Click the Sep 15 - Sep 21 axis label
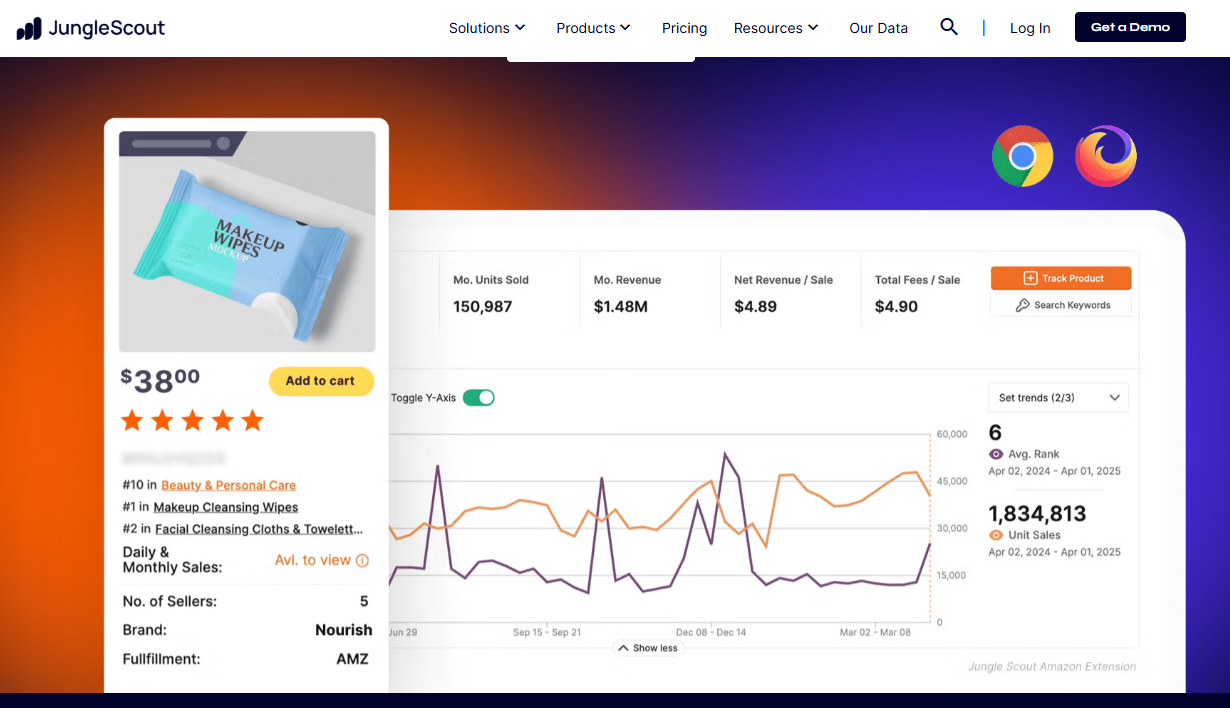Screen dimensions: 1230x708 pyautogui.click(x=547, y=632)
